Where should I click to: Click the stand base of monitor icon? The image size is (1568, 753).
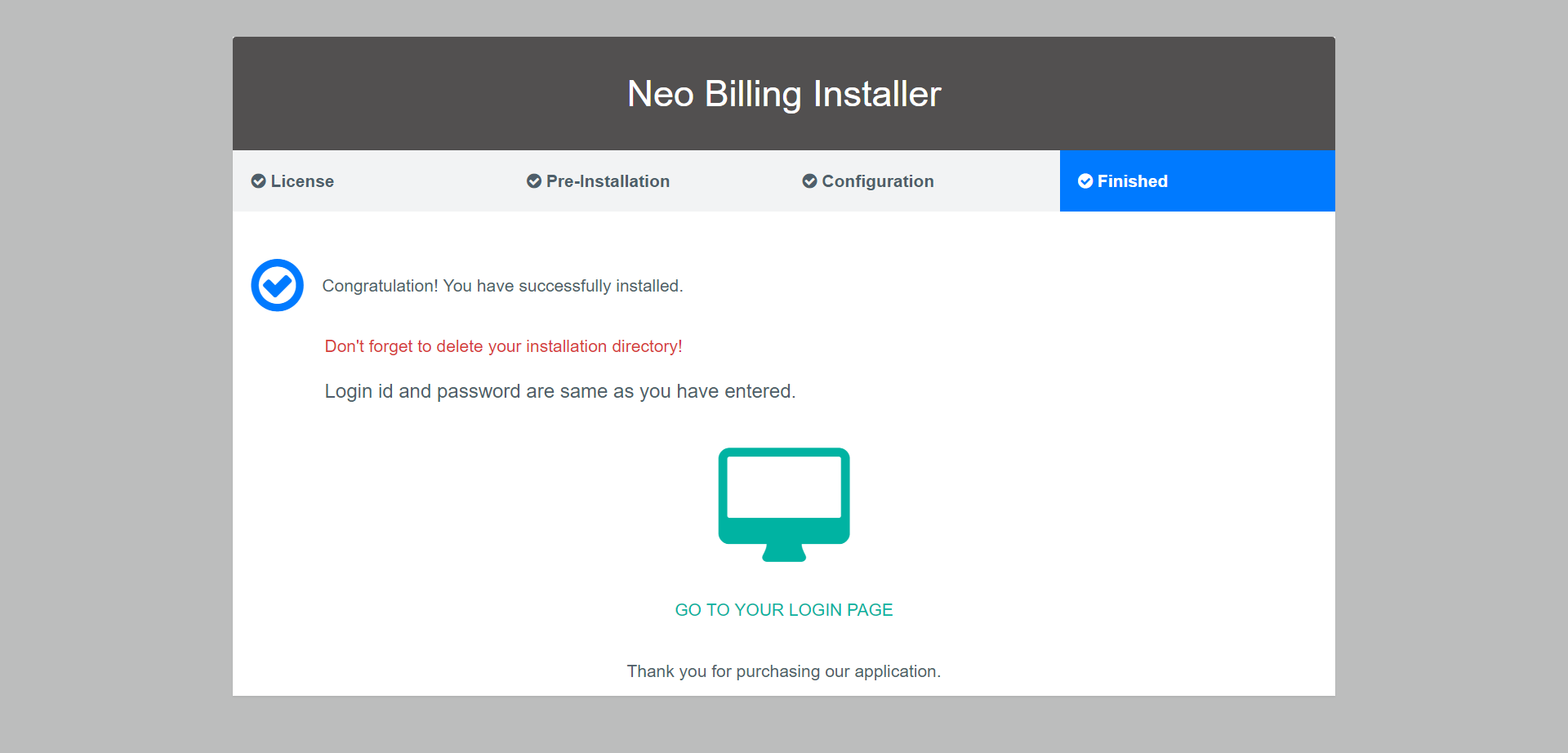pyautogui.click(x=784, y=554)
